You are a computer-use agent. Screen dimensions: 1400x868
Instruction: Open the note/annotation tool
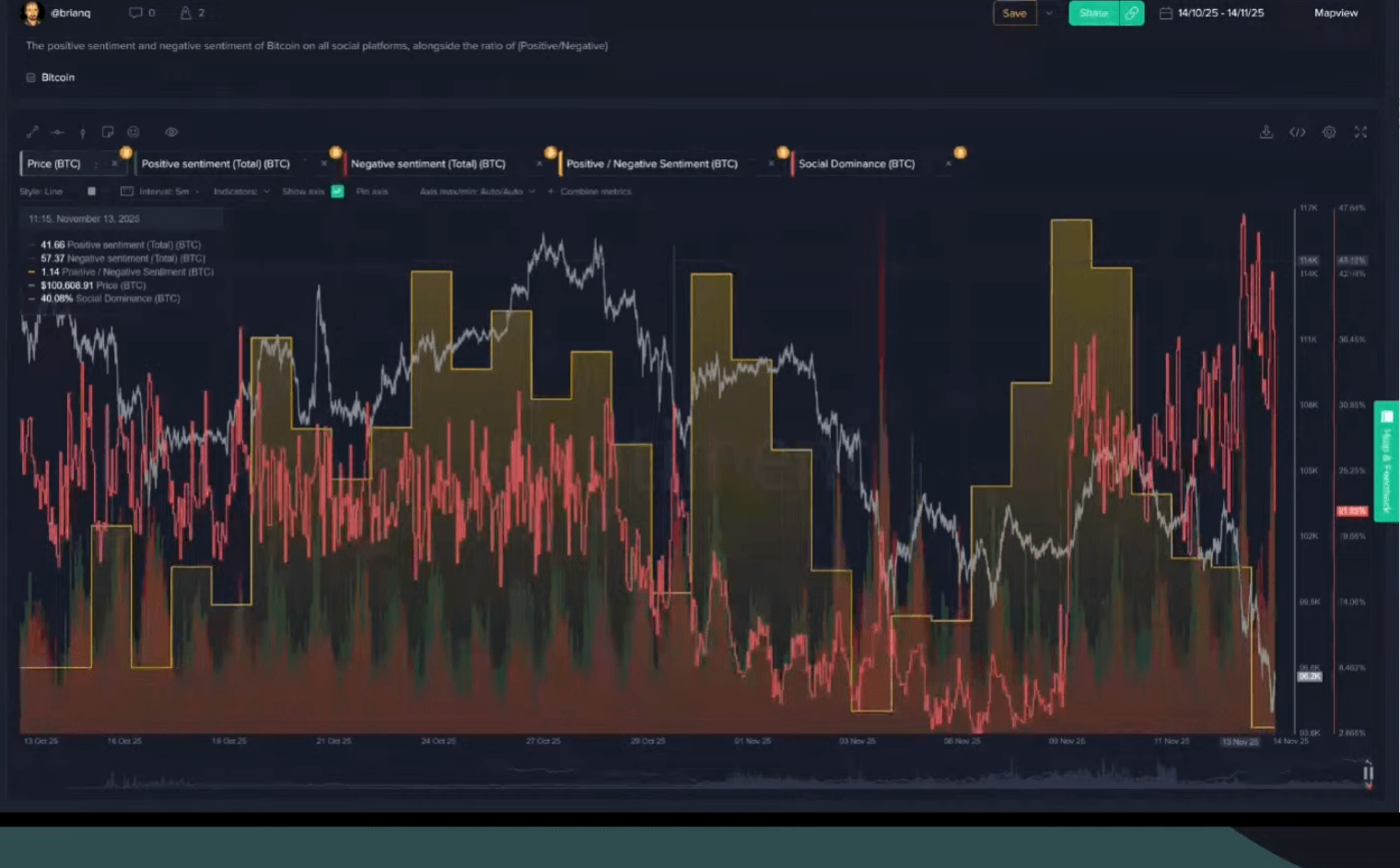pos(108,132)
